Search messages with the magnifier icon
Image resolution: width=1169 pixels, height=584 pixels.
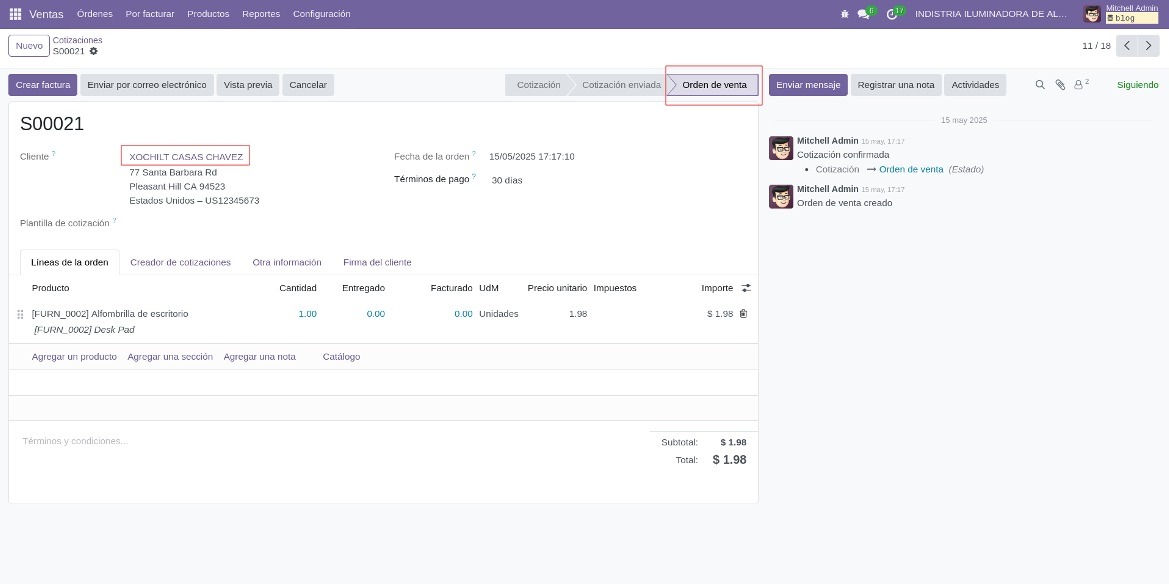point(1040,85)
